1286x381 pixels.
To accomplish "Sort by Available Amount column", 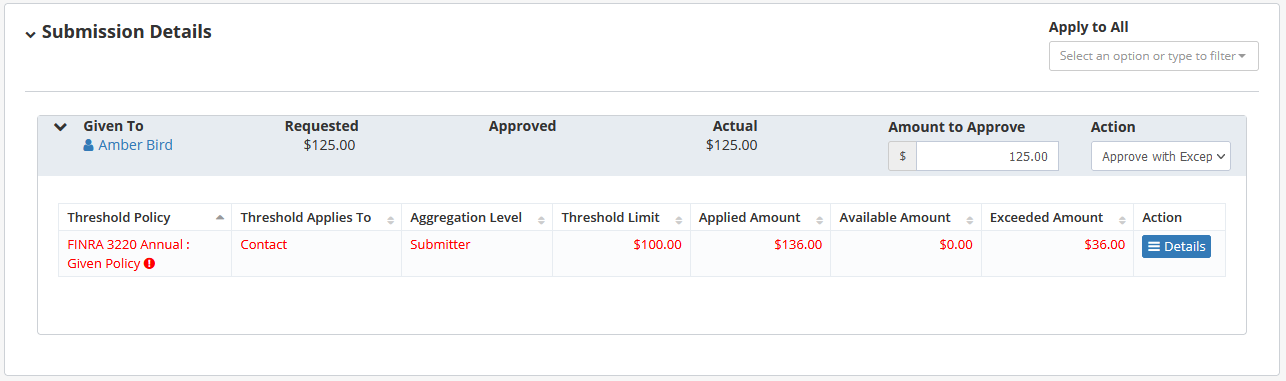I will click(x=906, y=217).
